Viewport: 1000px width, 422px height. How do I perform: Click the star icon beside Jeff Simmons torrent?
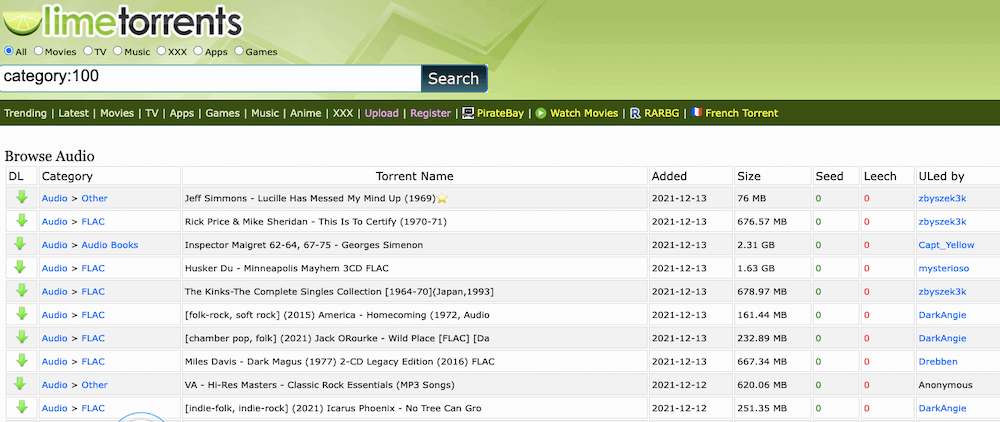tap(442, 198)
